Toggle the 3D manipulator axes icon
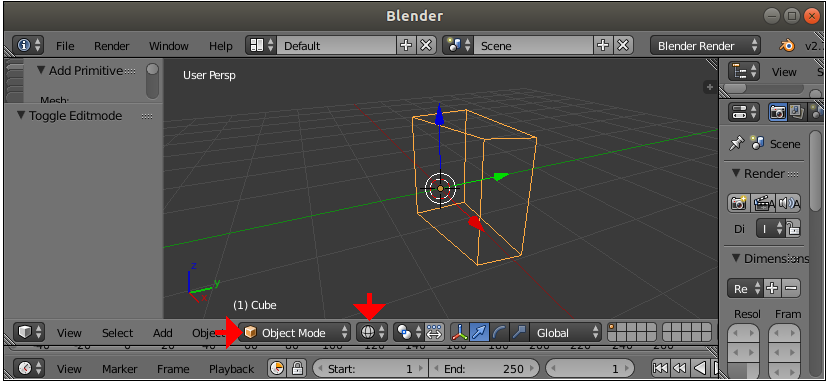829x383 pixels. [x=460, y=333]
